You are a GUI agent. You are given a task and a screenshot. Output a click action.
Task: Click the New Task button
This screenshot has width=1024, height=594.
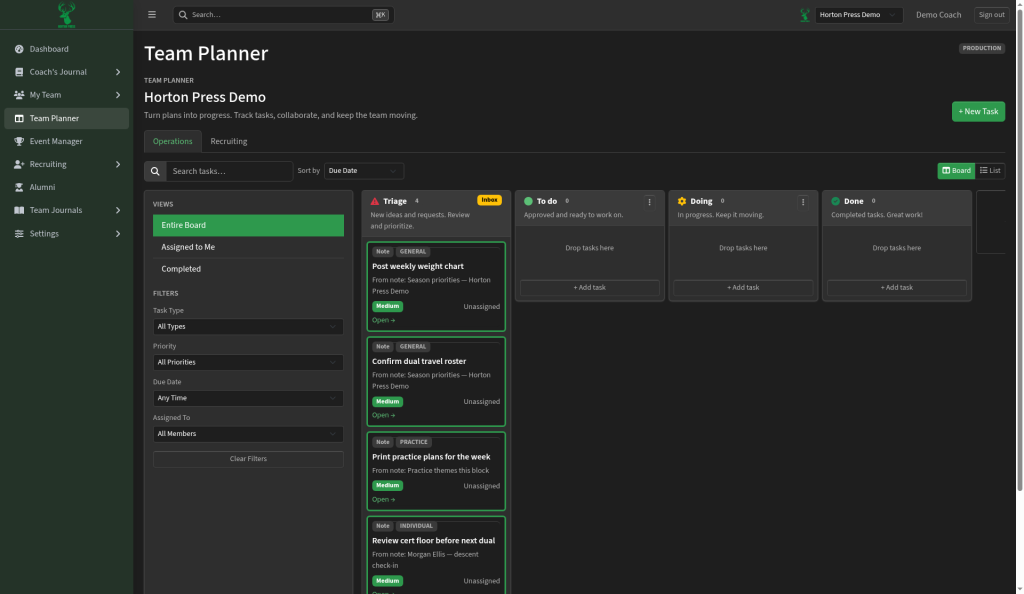pos(978,112)
